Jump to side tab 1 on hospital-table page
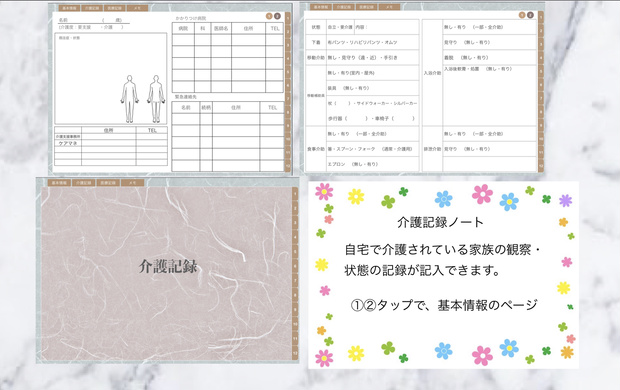This screenshot has width=620, height=390. point(288,19)
